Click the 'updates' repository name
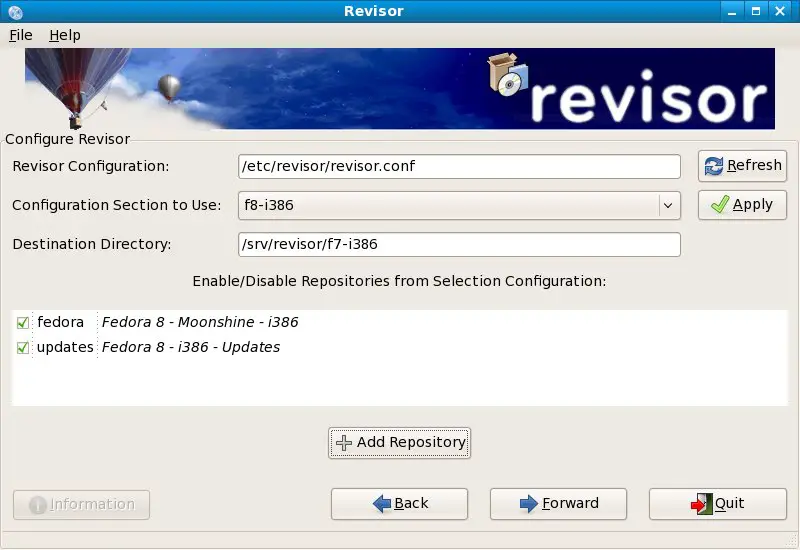The image size is (800, 550). coord(65,347)
